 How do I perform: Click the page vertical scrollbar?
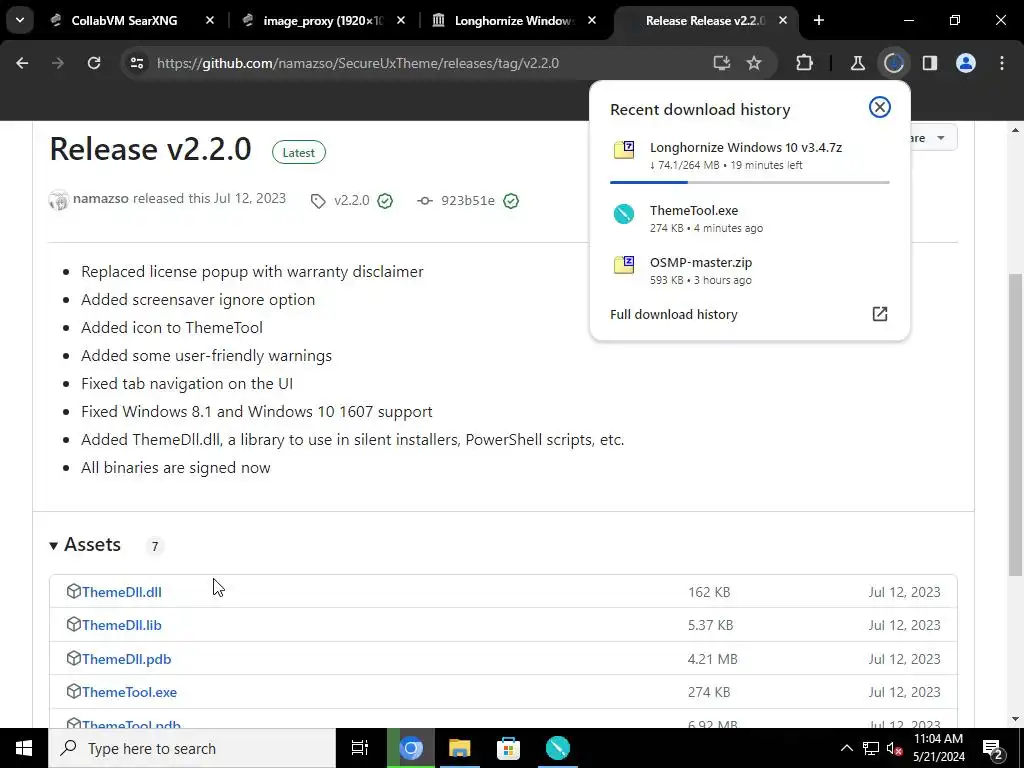click(x=1016, y=424)
